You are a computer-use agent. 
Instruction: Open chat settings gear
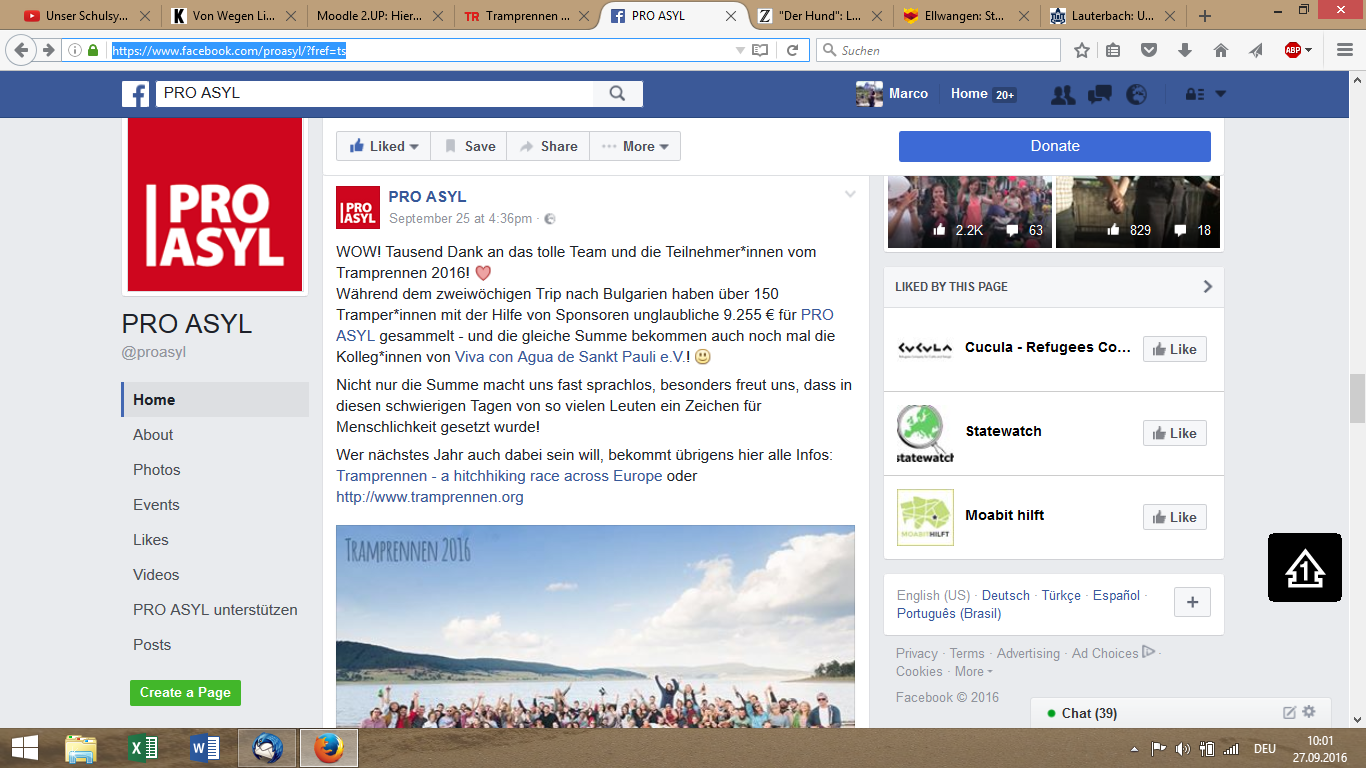coord(1309,713)
